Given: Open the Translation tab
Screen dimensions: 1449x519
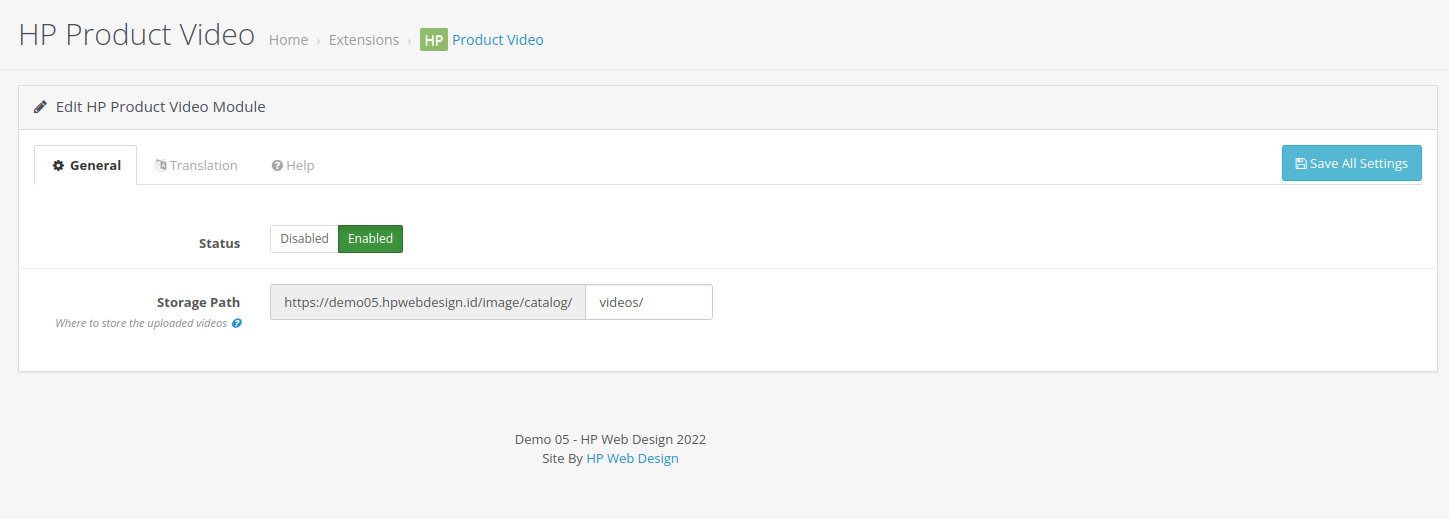Looking at the screenshot, I should pos(196,165).
